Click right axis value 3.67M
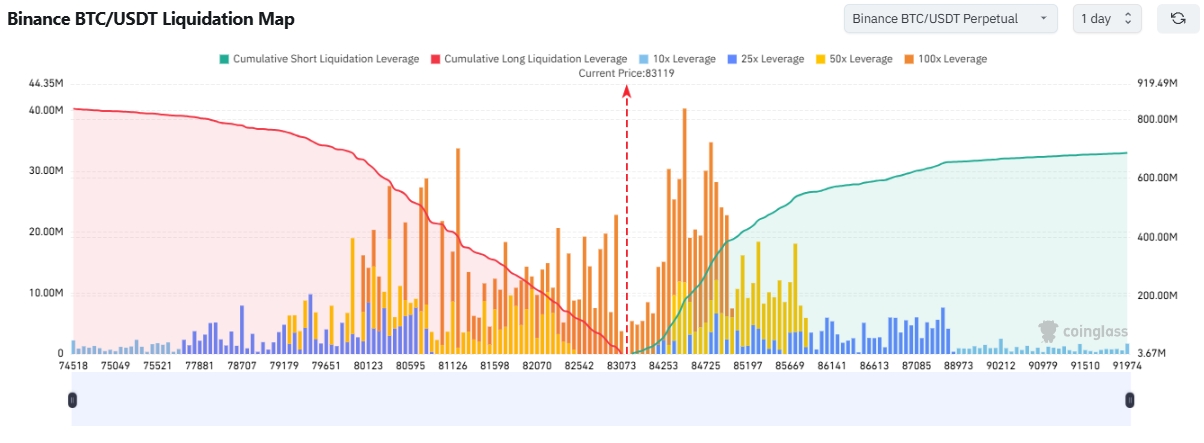Viewport: 1204px width, 443px height. click(1153, 354)
